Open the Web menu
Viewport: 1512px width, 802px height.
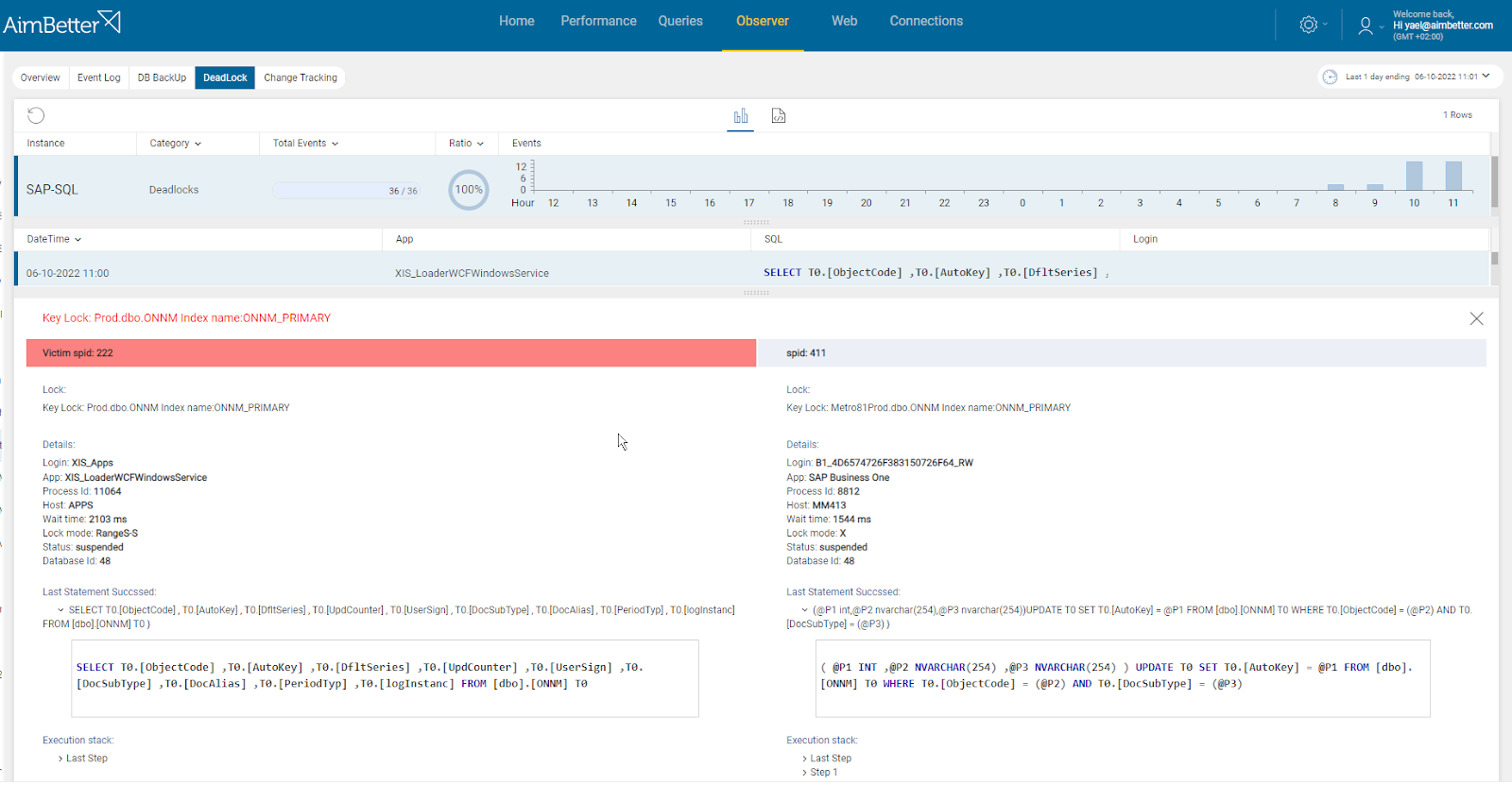(844, 21)
